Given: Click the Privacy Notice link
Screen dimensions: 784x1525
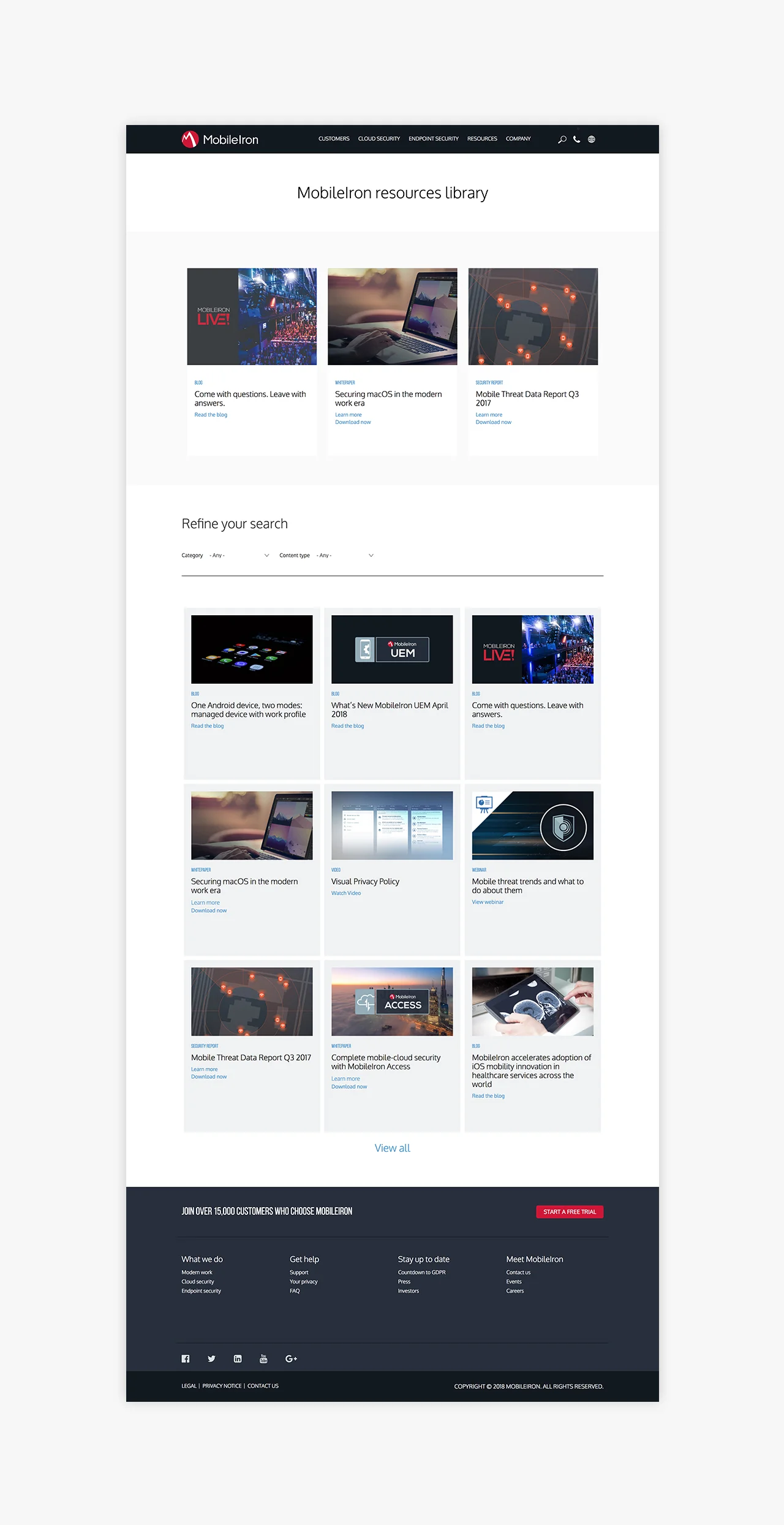Looking at the screenshot, I should tap(222, 1386).
